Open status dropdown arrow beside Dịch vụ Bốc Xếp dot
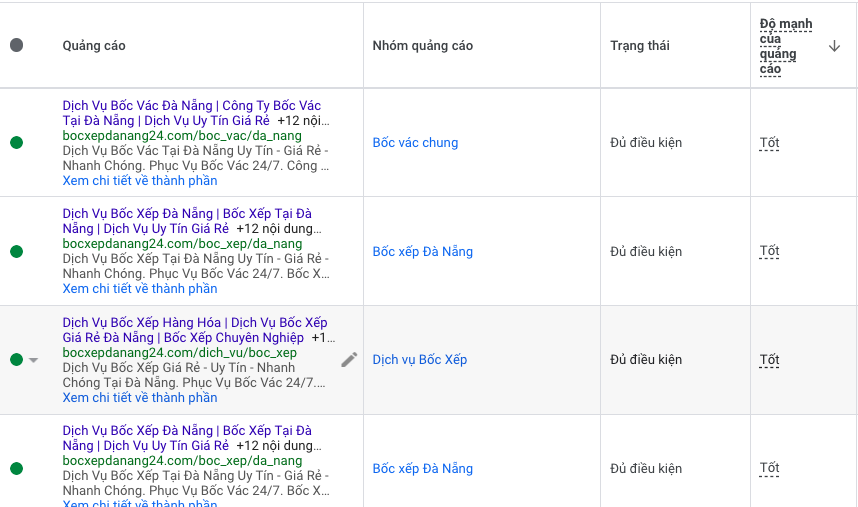The width and height of the screenshot is (858, 507). (33, 360)
